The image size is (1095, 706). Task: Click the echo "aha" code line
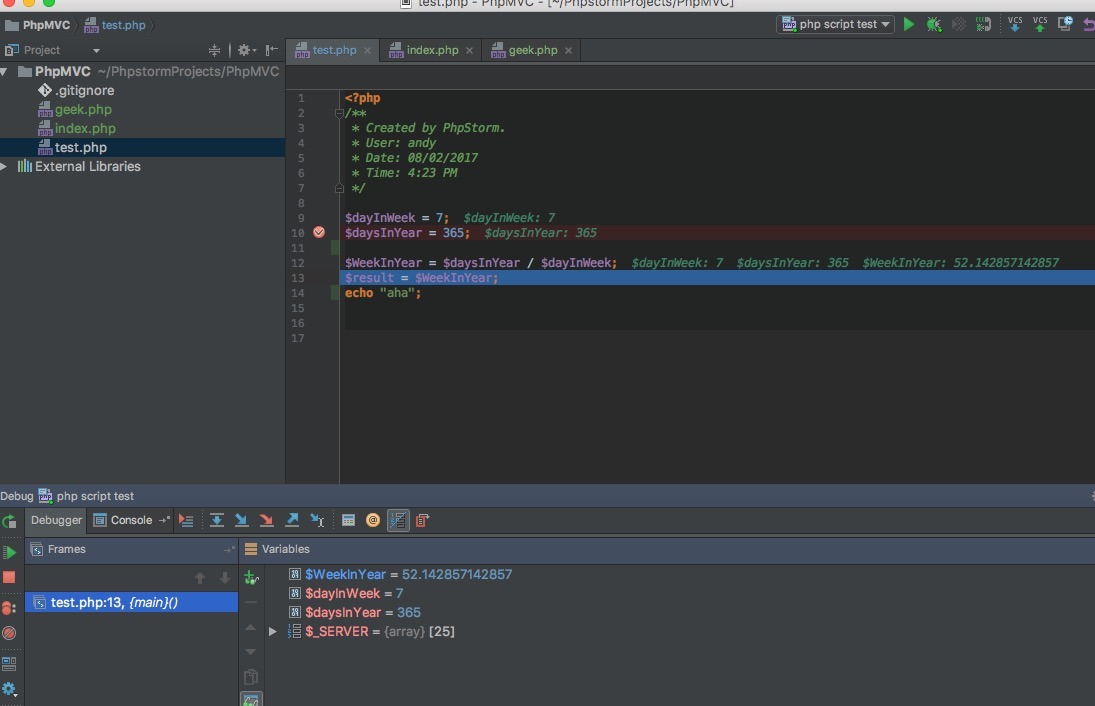383,293
